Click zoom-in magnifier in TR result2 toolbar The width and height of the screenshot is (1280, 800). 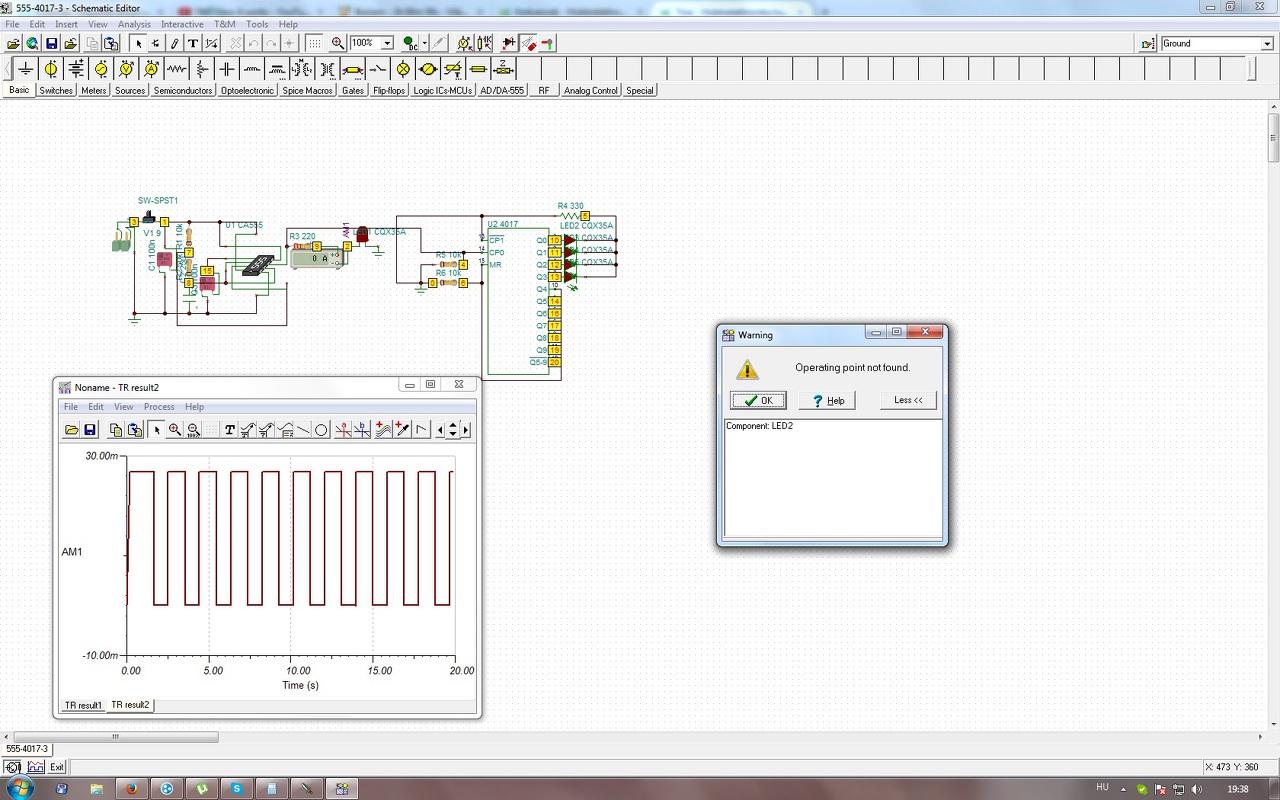(x=175, y=430)
